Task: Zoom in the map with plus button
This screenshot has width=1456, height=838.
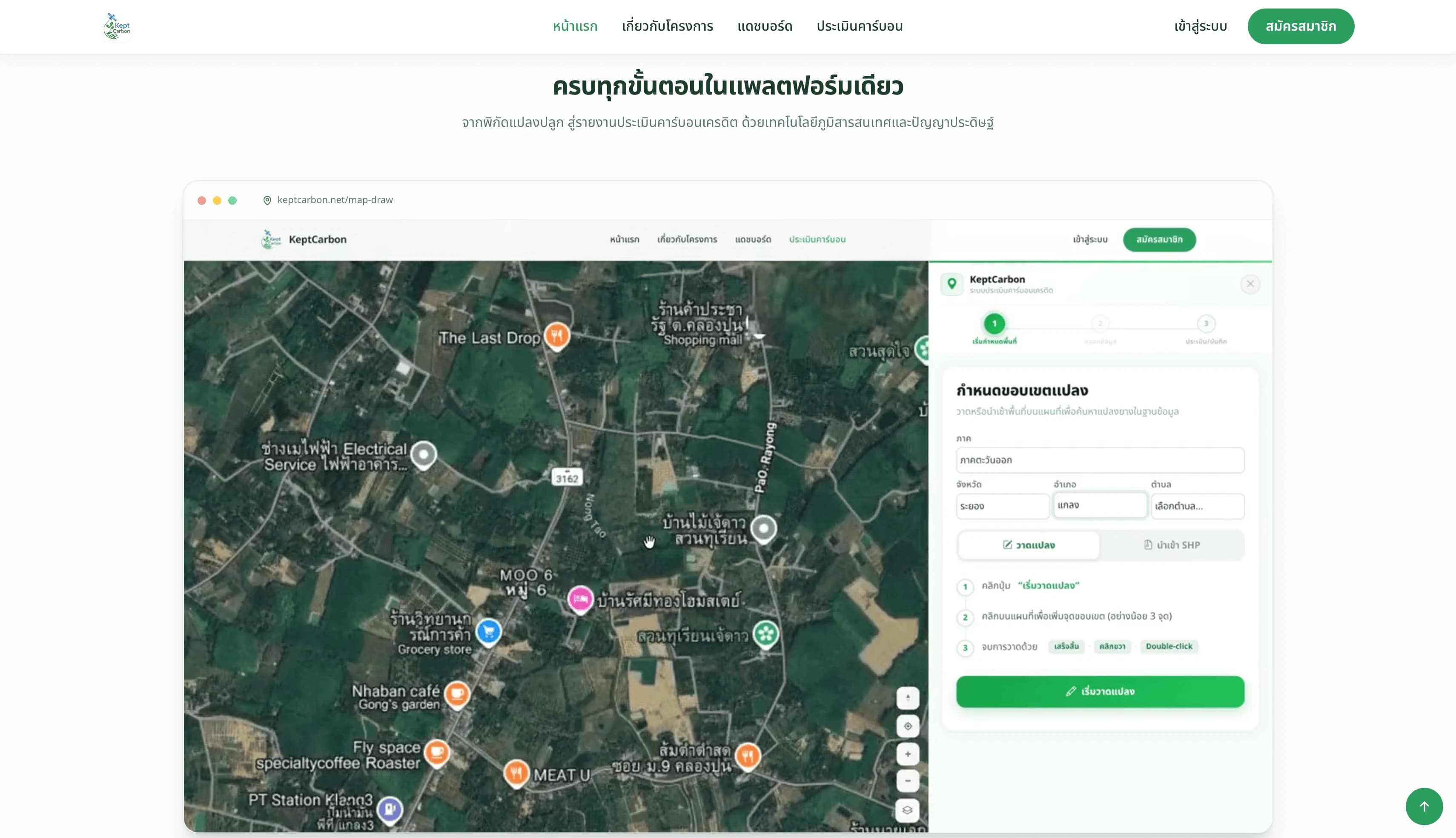Action: [908, 754]
